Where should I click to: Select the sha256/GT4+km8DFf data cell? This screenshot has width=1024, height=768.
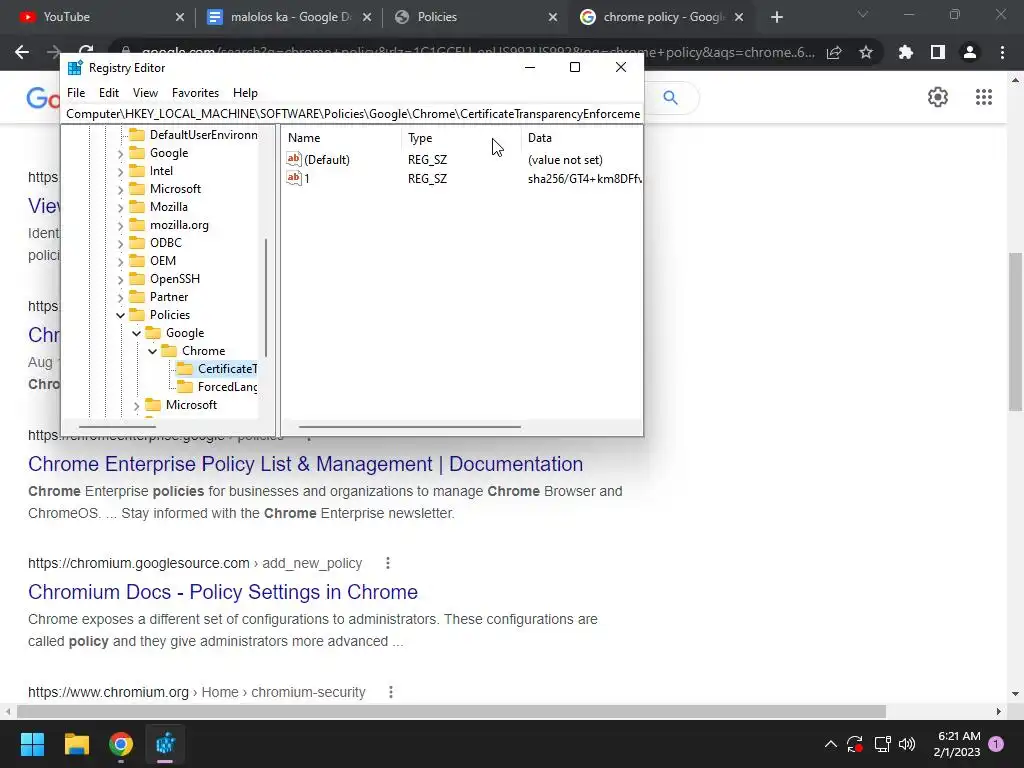584,178
